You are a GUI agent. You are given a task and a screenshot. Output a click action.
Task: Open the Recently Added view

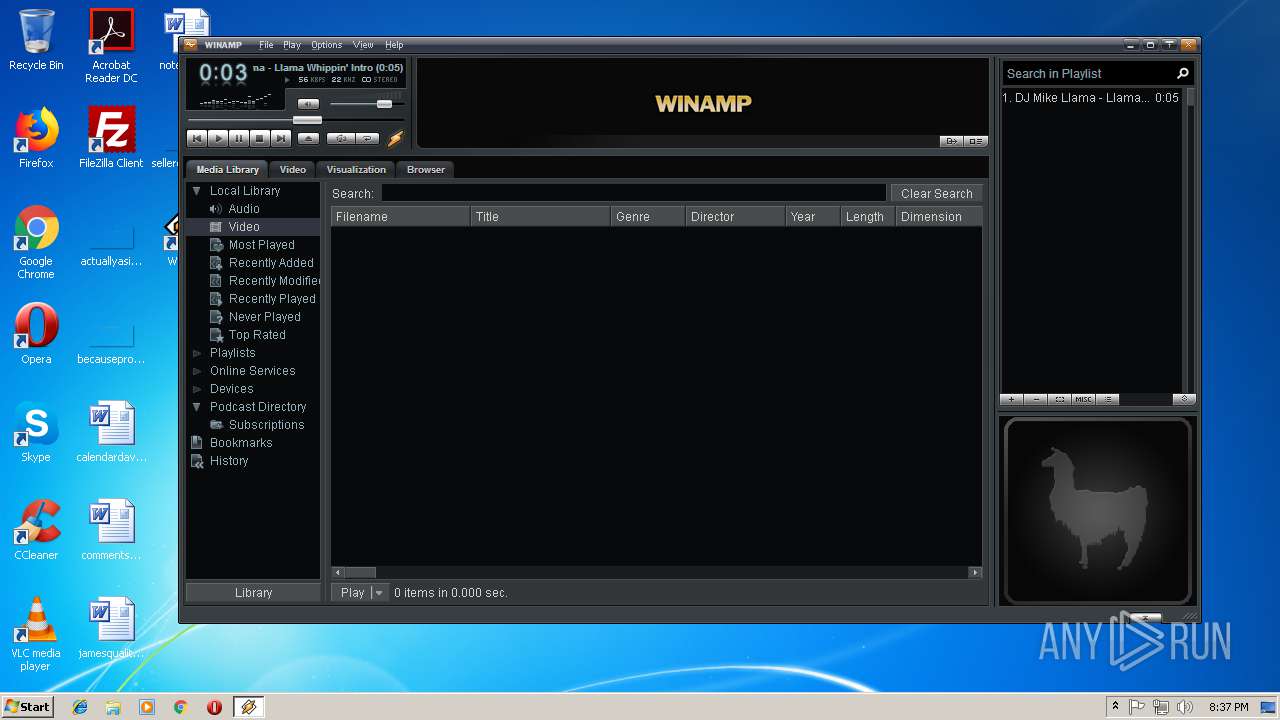271,263
